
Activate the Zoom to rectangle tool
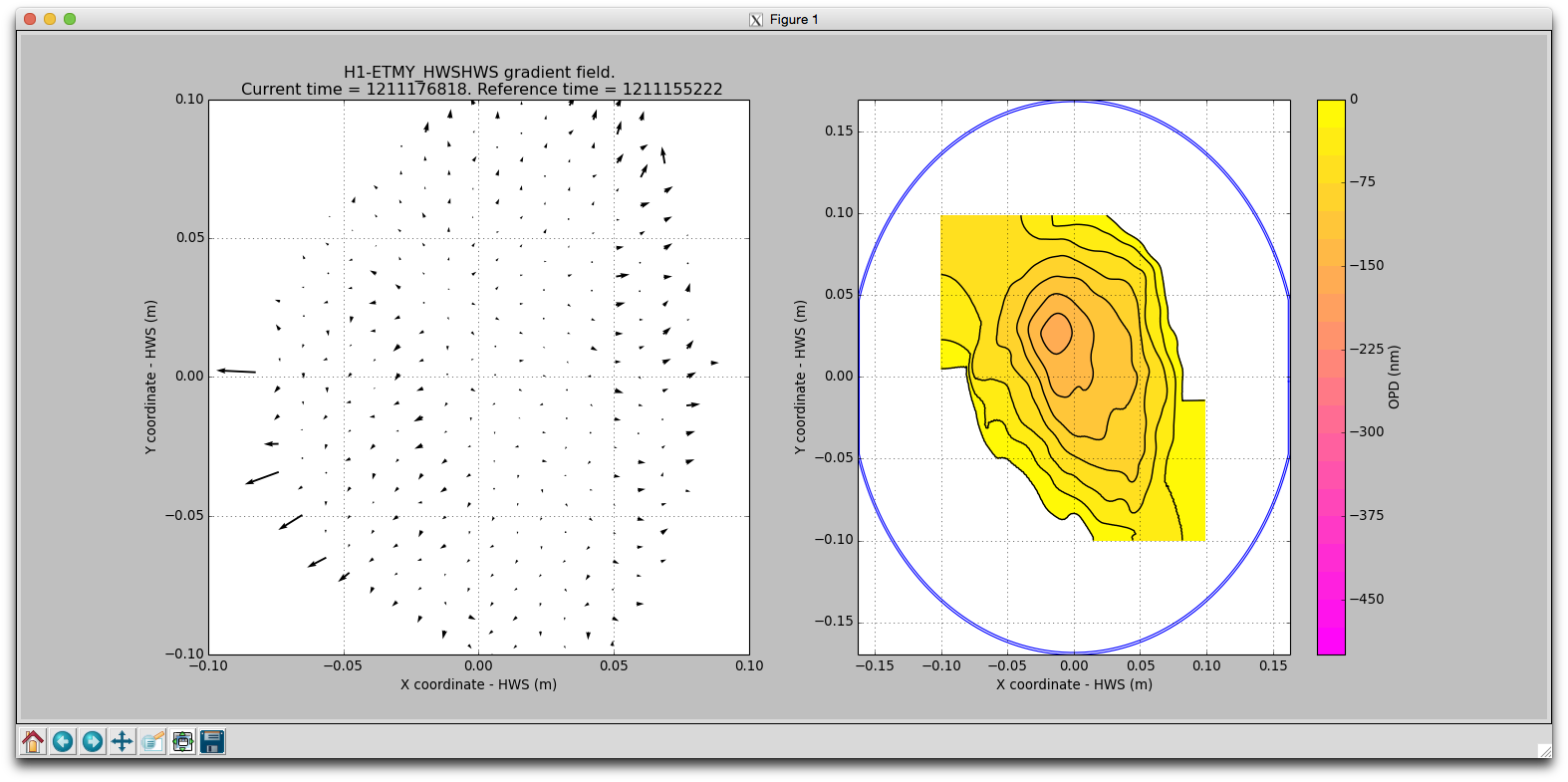click(x=152, y=741)
